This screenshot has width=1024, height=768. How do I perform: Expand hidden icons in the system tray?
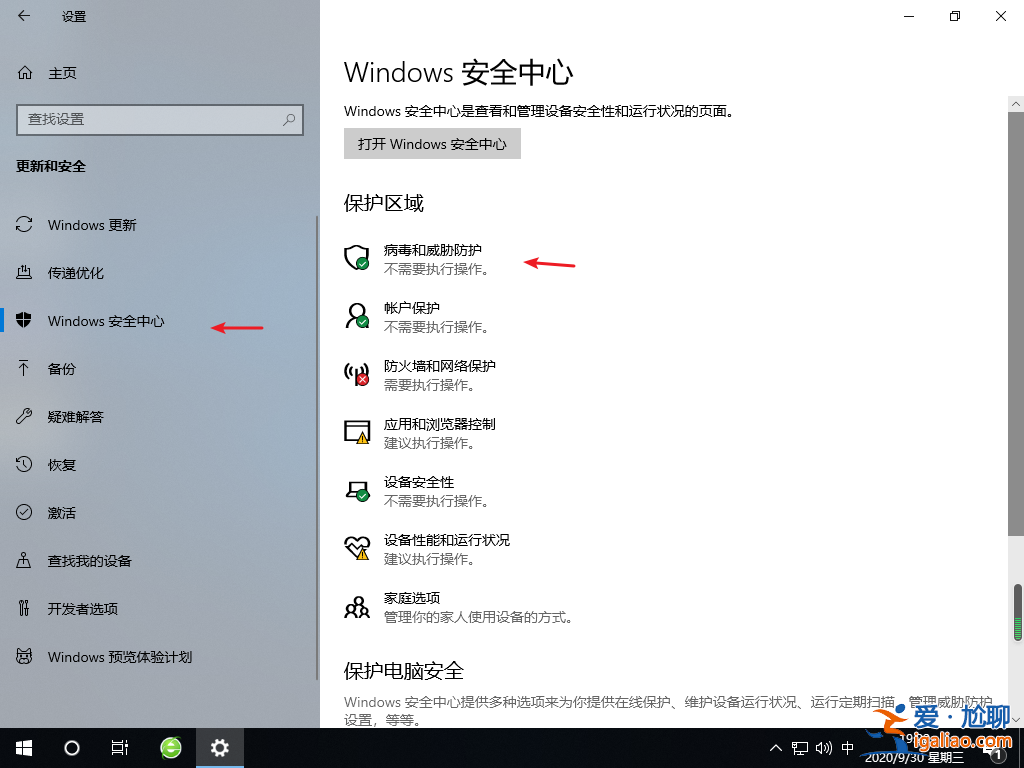coord(776,747)
